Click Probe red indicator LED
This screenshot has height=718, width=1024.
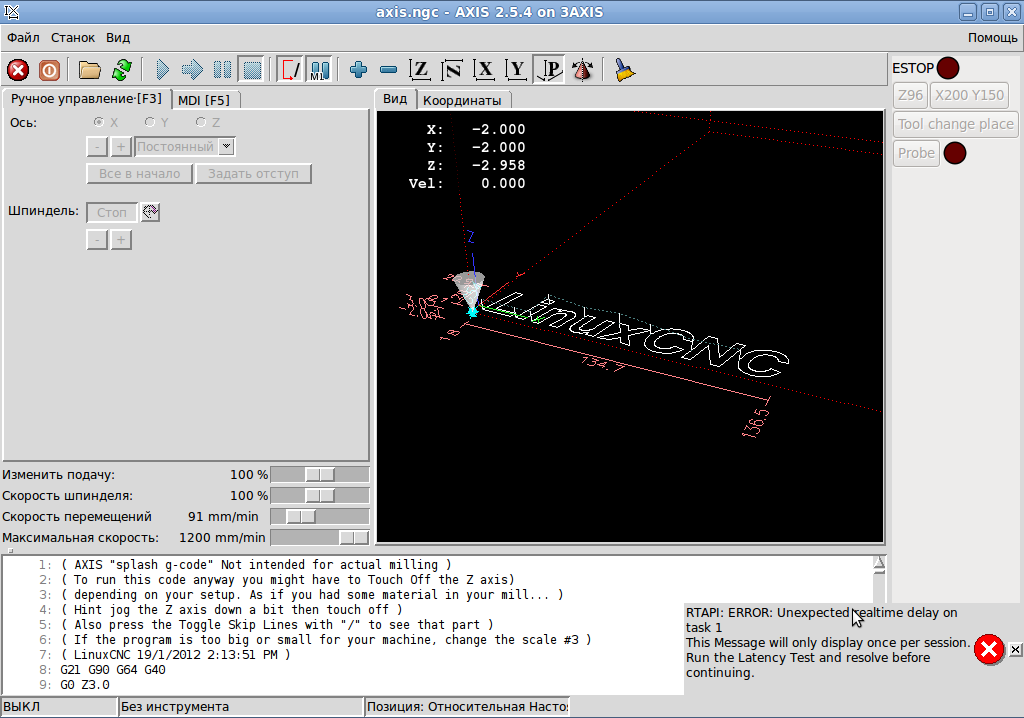coord(955,153)
